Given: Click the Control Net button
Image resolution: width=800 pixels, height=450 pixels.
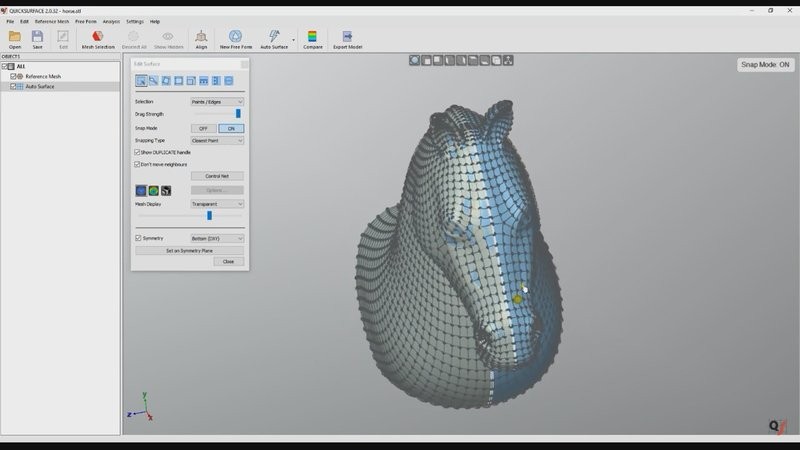Looking at the screenshot, I should tap(217, 176).
